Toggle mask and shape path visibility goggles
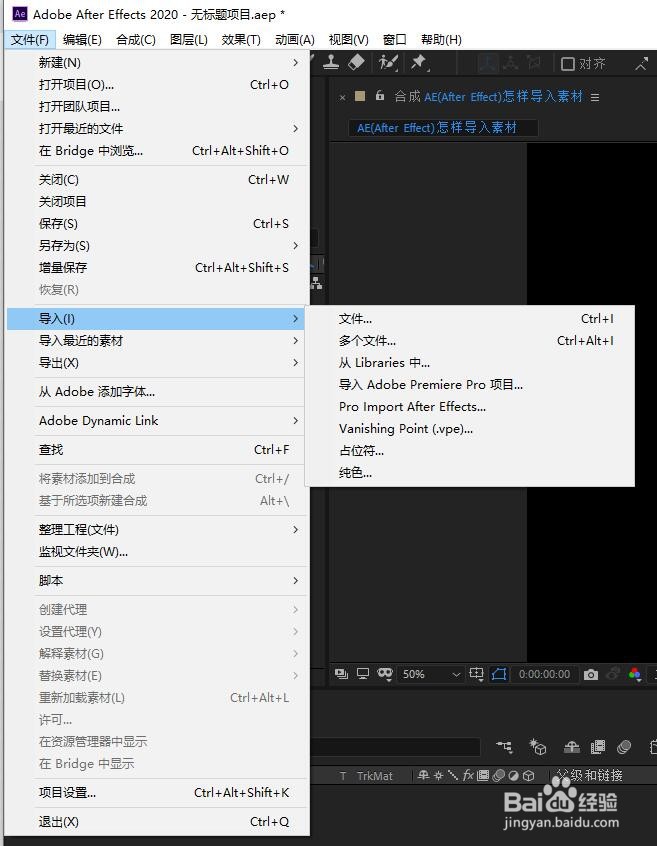657x846 pixels. (x=385, y=674)
